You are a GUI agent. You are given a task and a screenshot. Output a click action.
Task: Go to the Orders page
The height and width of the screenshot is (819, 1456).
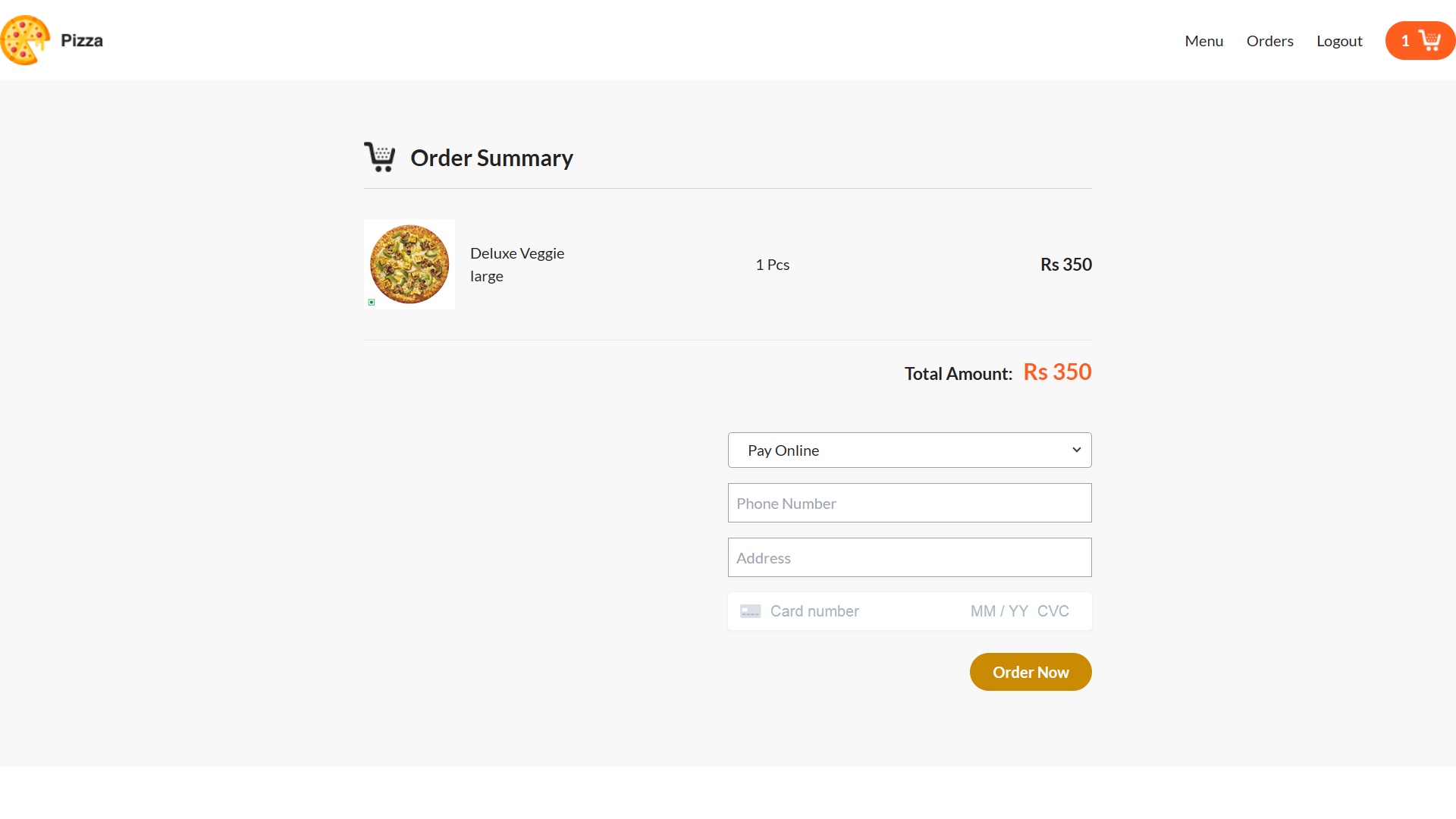[1269, 40]
